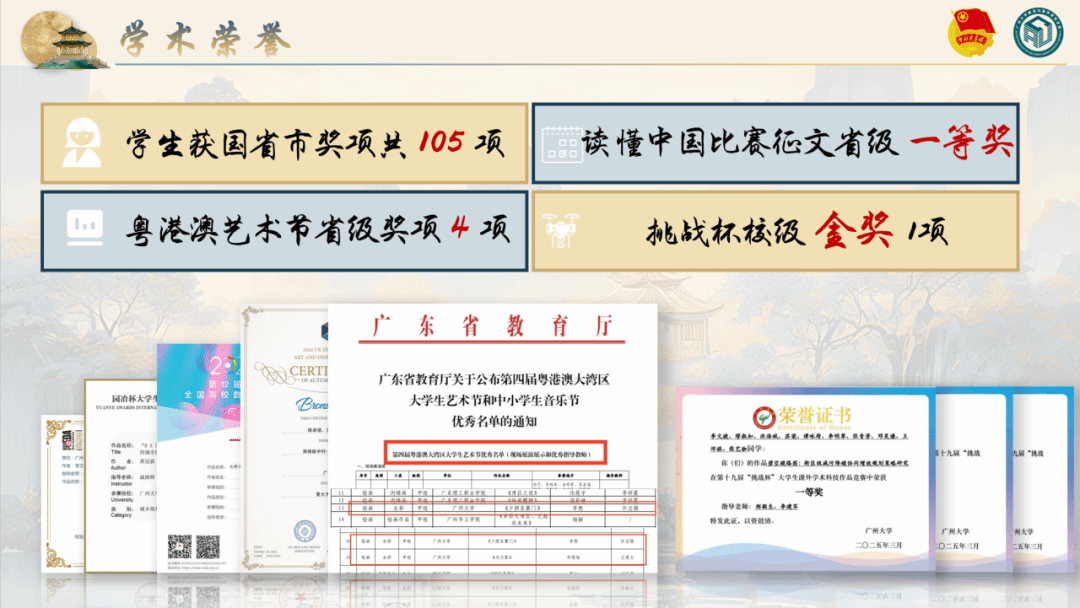
Task: Click the red 105 number
Action: pos(440,143)
